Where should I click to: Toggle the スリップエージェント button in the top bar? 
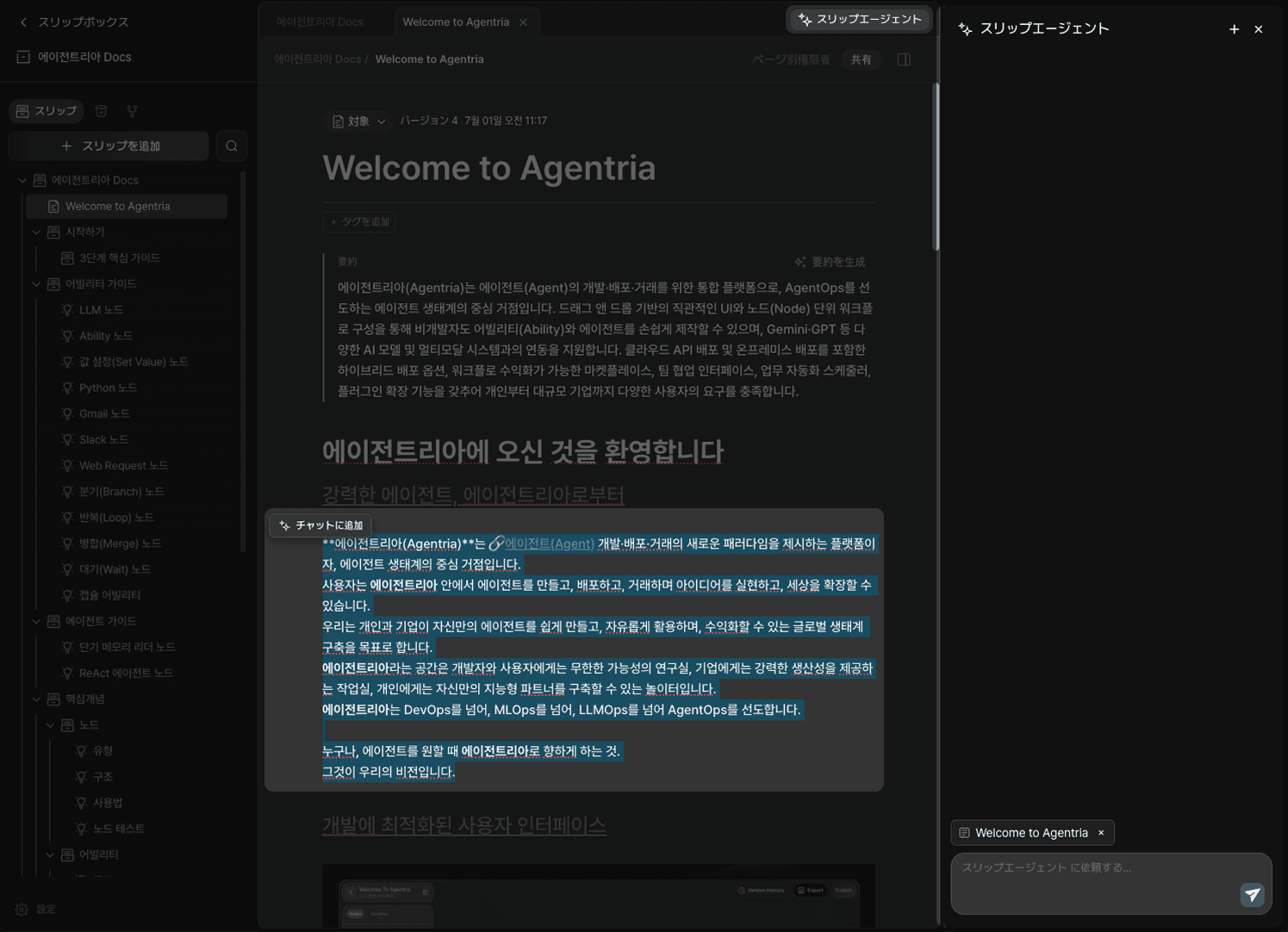(860, 20)
